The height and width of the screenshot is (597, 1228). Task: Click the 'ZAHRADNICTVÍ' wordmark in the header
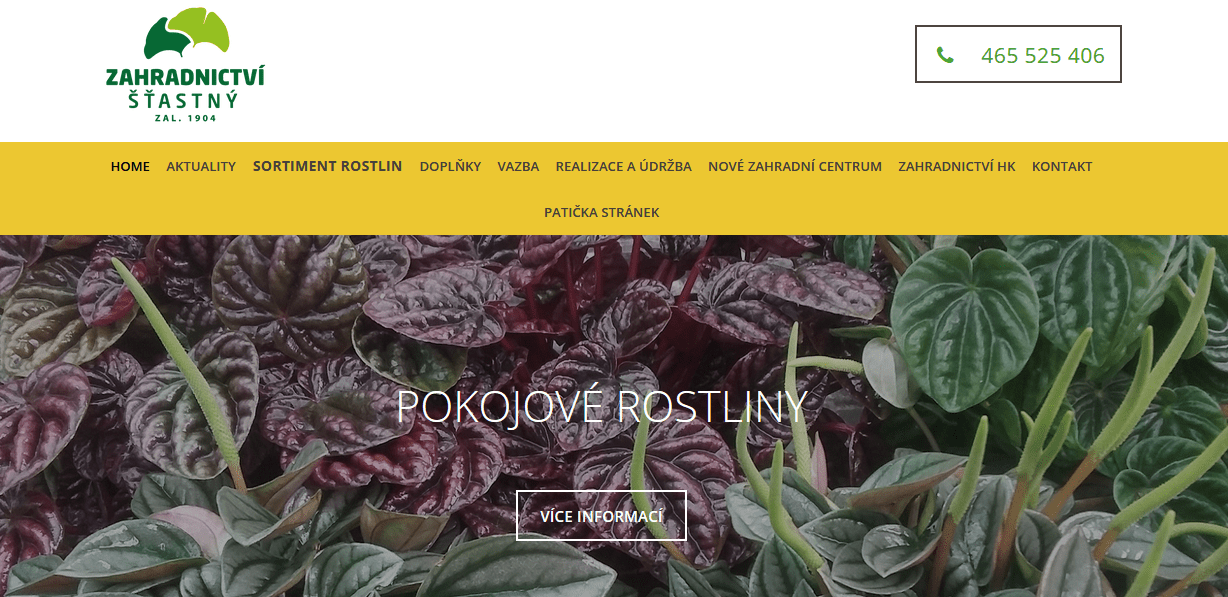[x=185, y=77]
